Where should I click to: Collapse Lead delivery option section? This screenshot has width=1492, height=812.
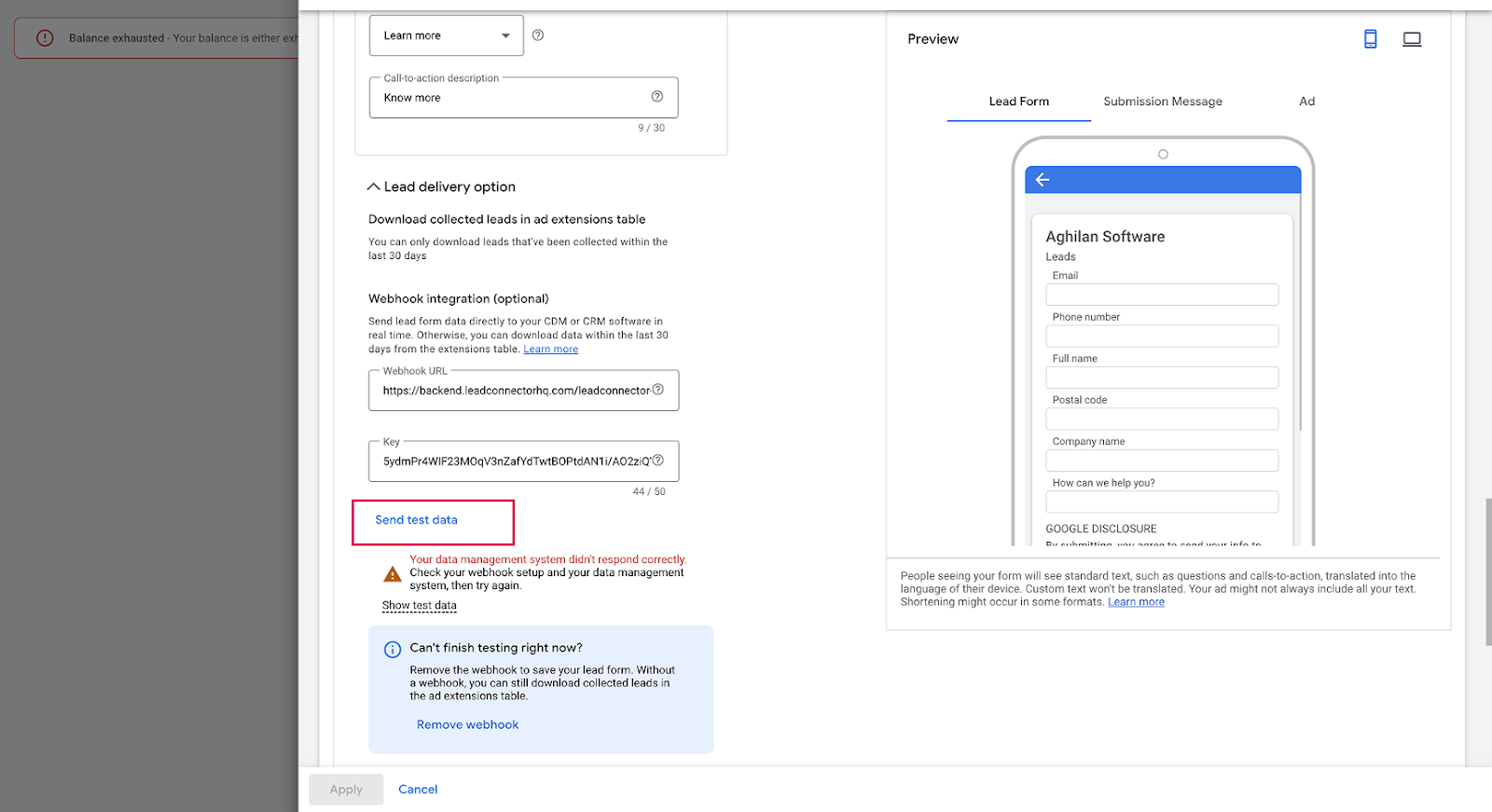coord(441,186)
